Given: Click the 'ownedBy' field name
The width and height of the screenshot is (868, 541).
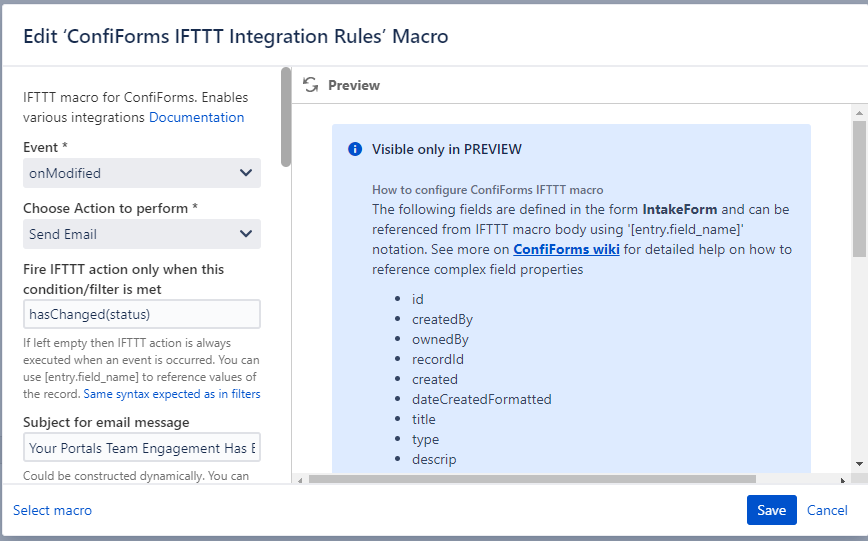Looking at the screenshot, I should tap(440, 339).
